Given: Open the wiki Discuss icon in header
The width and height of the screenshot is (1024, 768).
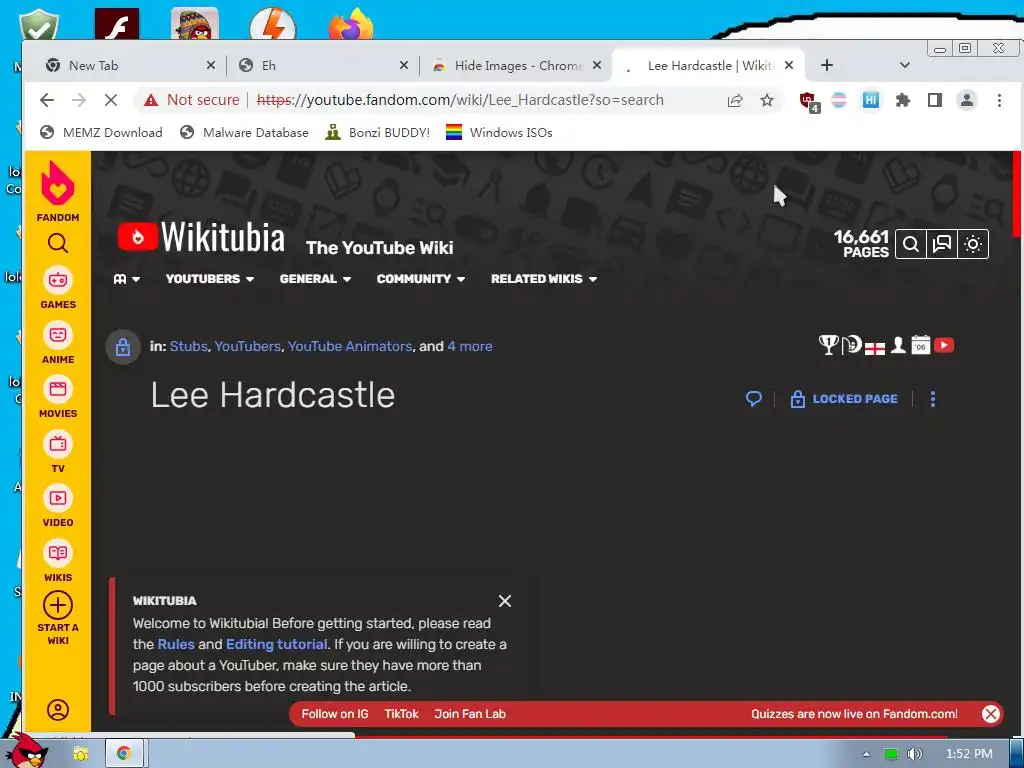Looking at the screenshot, I should (942, 244).
